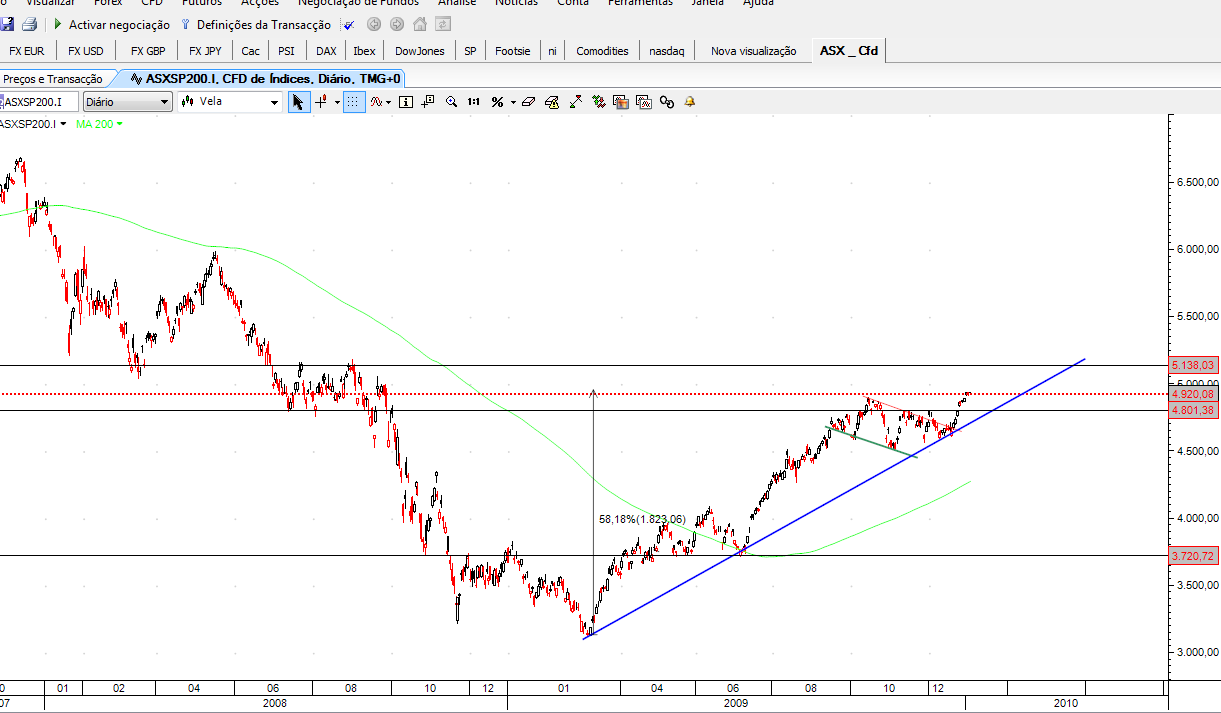The image size is (1221, 713).
Task: Go forward with the right arrow icon
Action: (x=397, y=24)
